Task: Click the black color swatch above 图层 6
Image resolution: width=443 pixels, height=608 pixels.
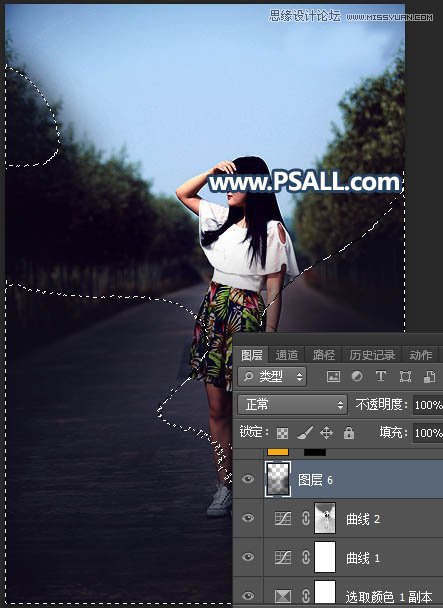Action: point(315,452)
